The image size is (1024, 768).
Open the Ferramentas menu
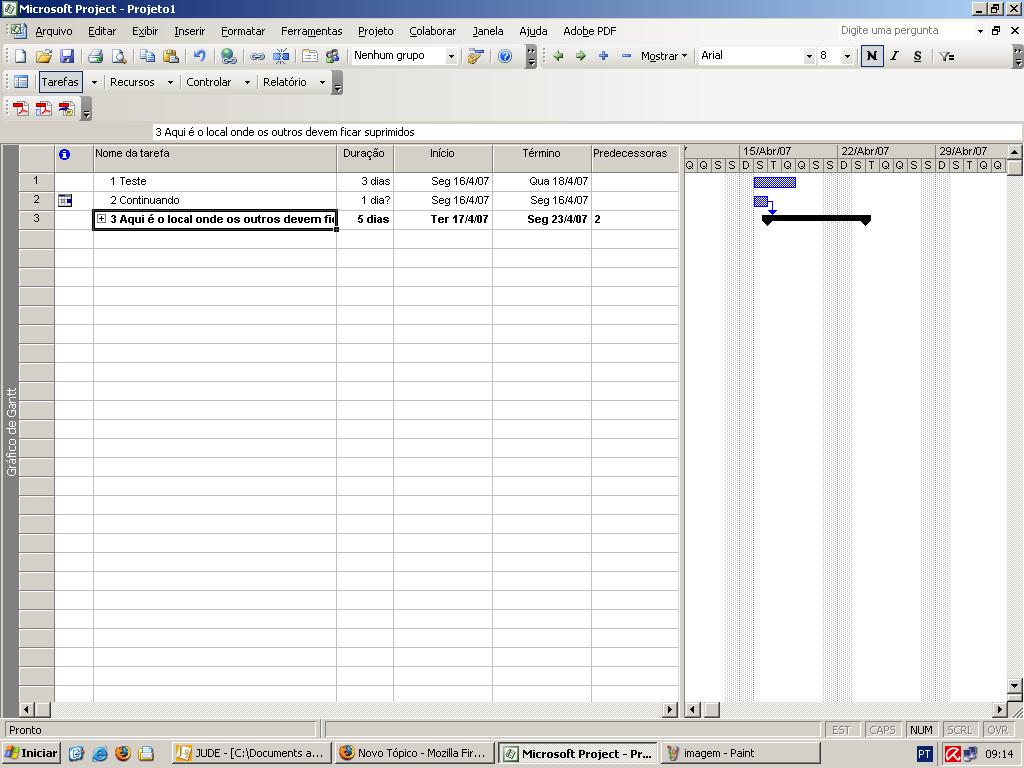(x=312, y=31)
